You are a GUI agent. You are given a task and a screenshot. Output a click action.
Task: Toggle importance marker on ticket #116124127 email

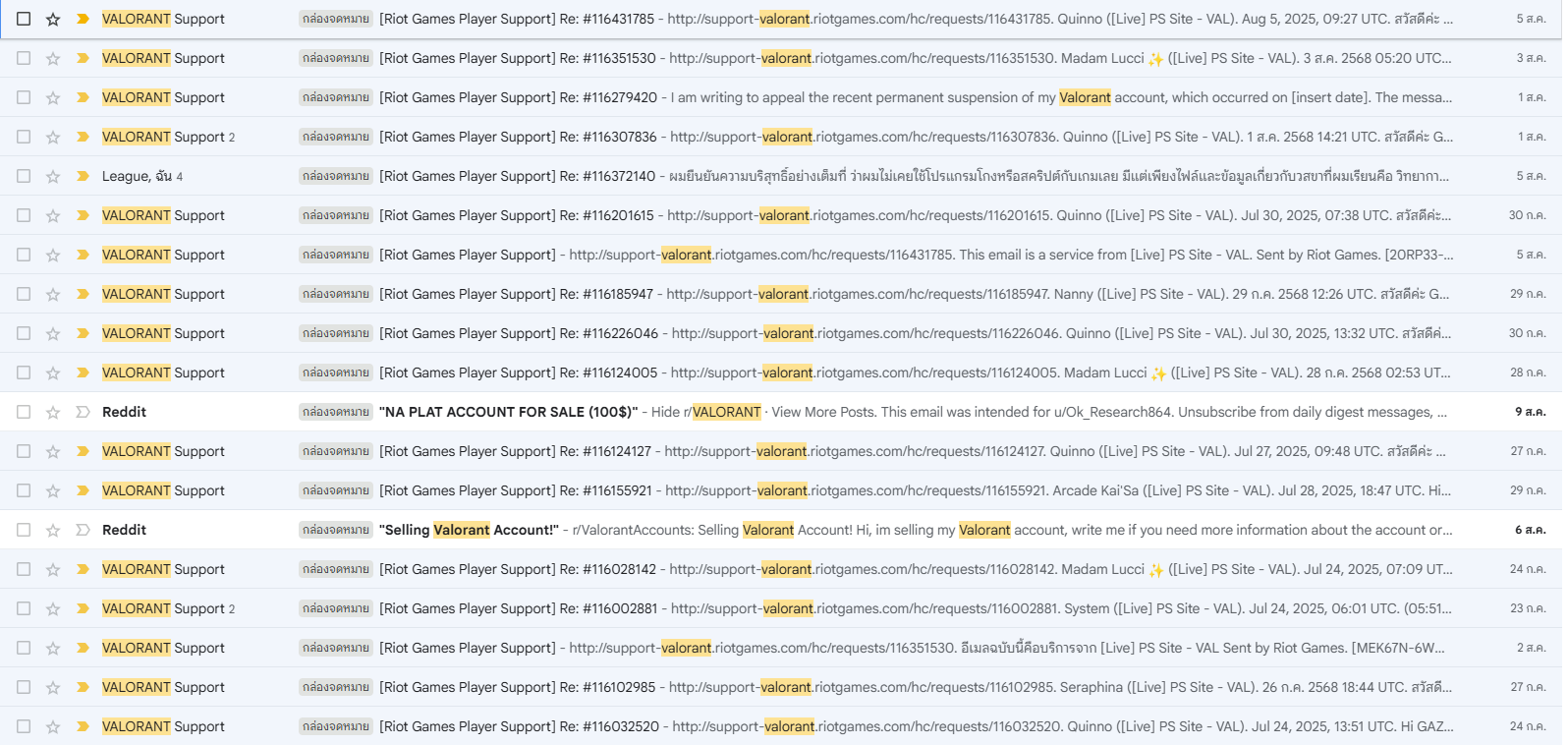pyautogui.click(x=83, y=451)
